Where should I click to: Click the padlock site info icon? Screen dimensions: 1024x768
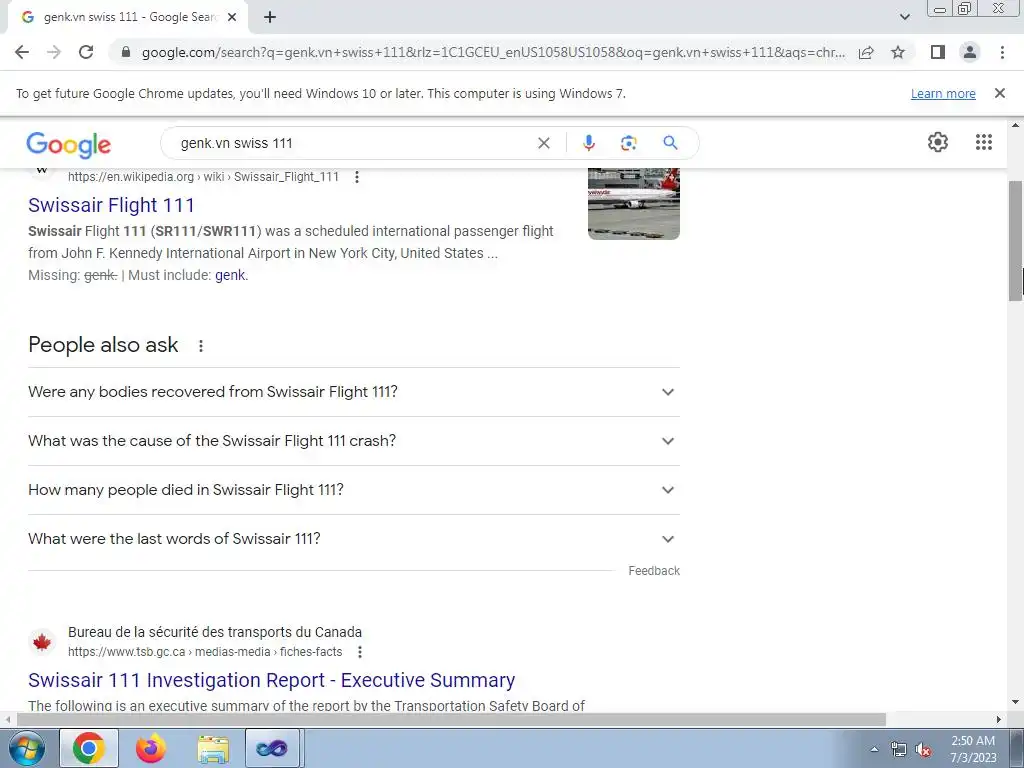[x=126, y=52]
